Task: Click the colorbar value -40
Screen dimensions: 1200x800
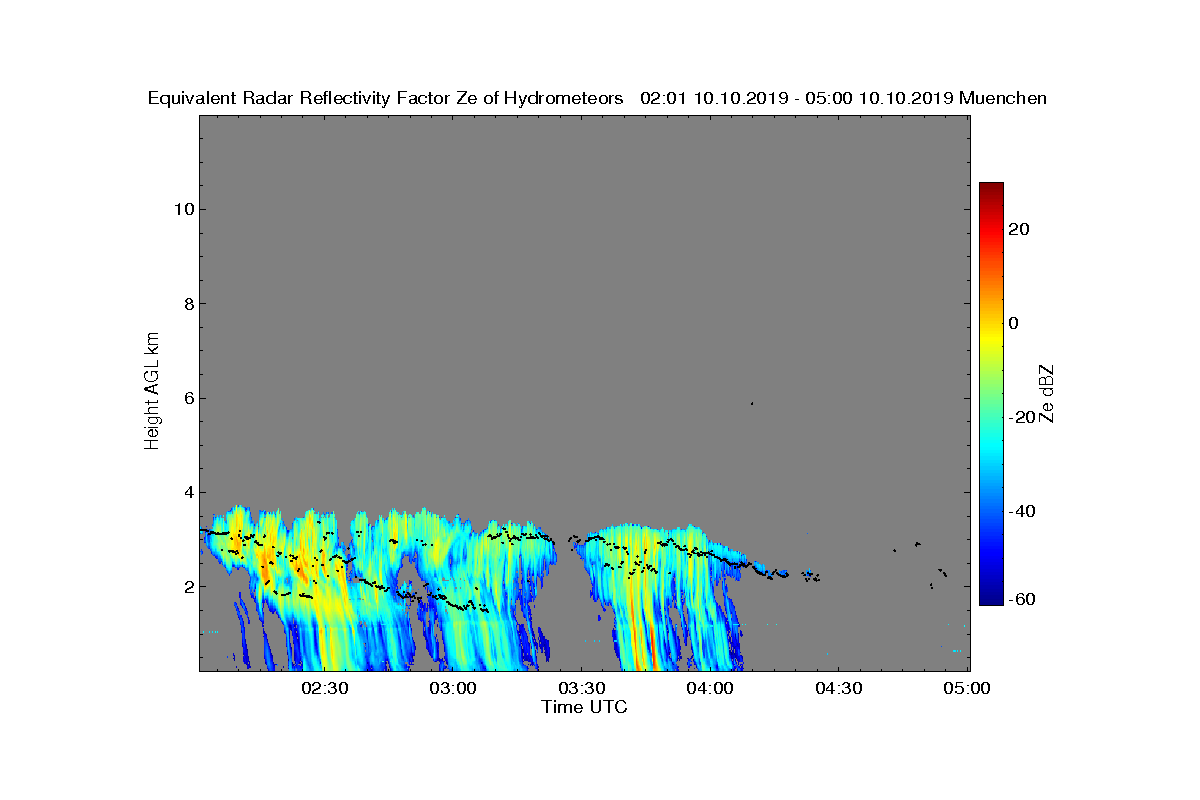Action: (1021, 511)
